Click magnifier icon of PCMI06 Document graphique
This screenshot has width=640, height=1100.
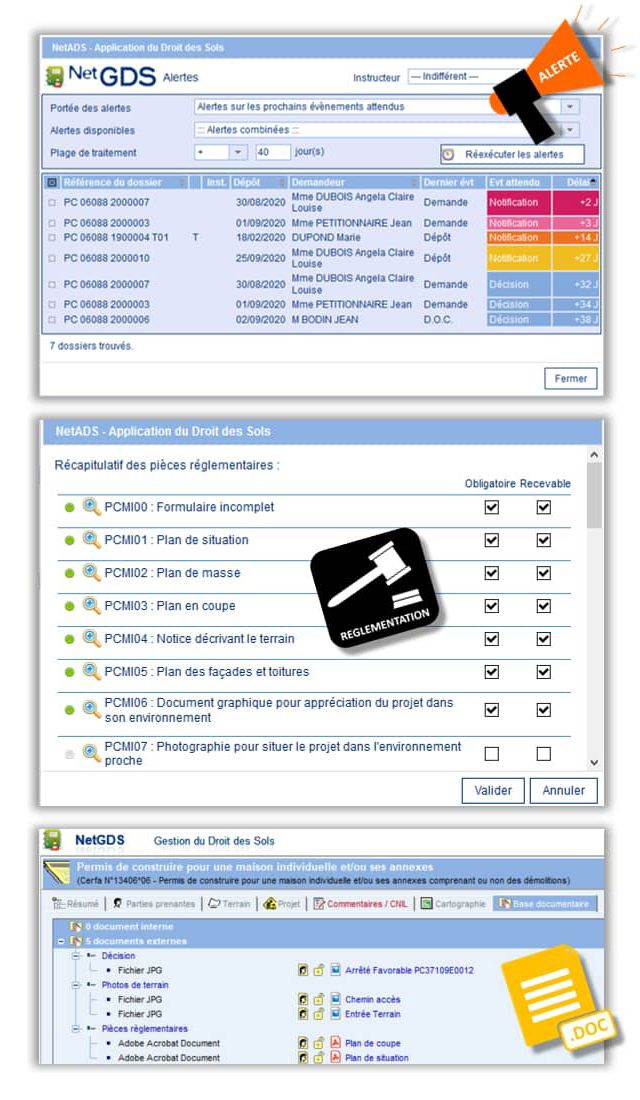(x=91, y=709)
